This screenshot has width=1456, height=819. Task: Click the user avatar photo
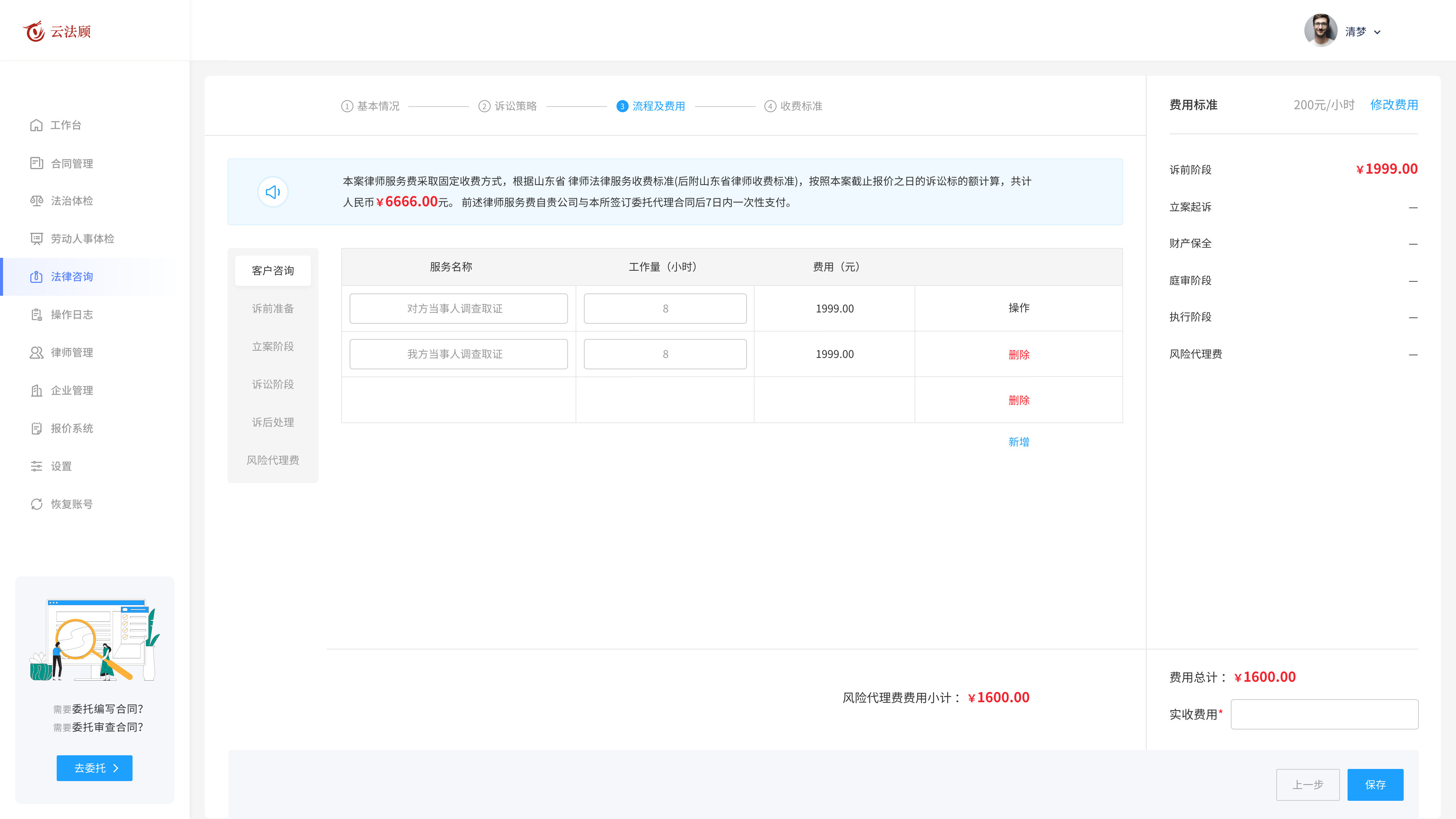click(x=1320, y=30)
